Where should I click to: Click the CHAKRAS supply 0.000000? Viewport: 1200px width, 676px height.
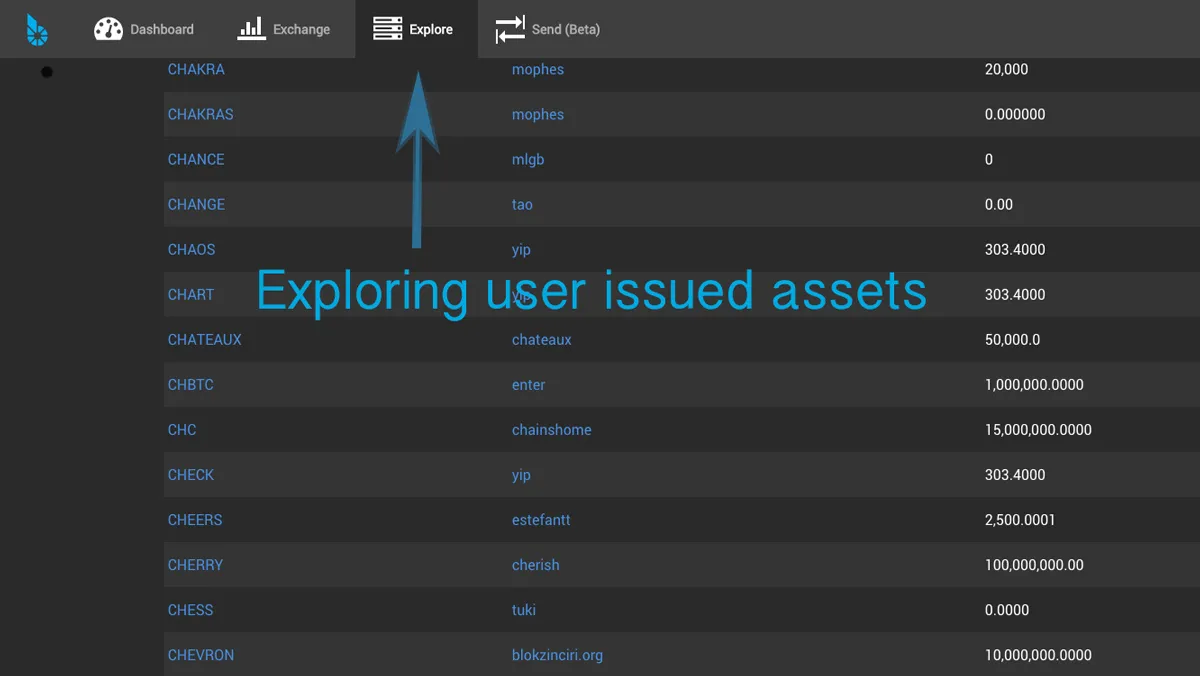pos(1015,114)
